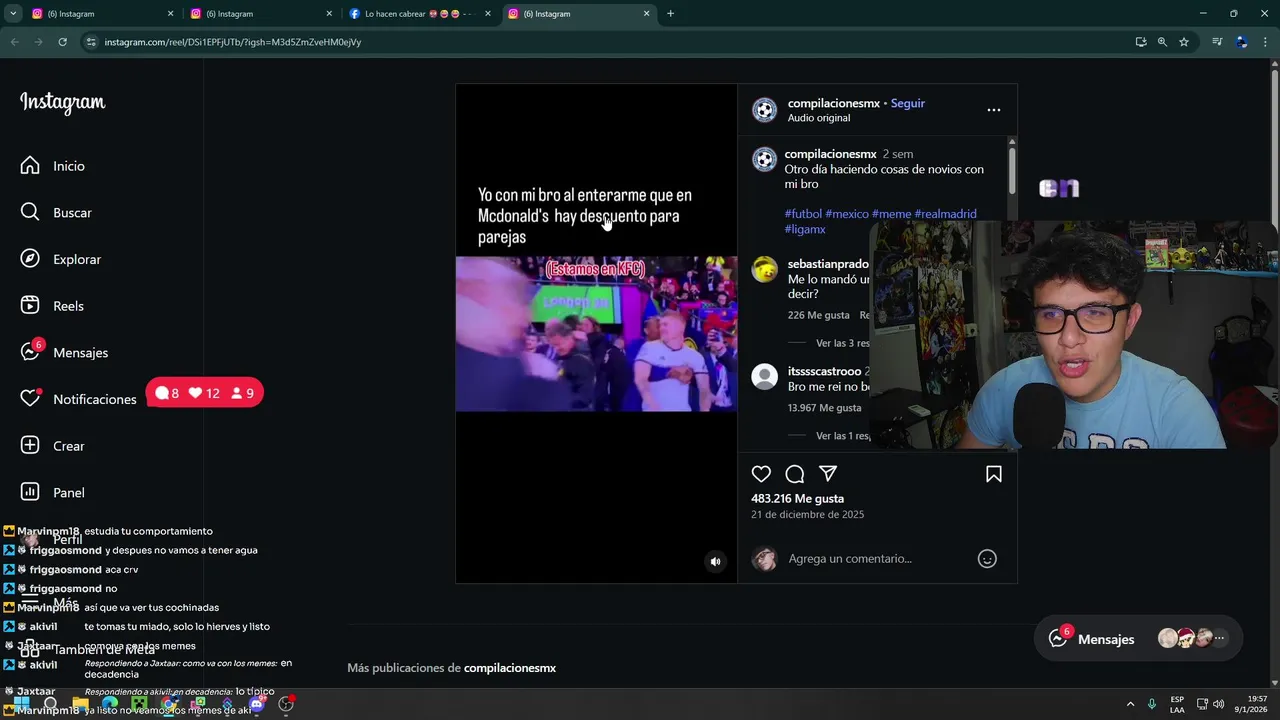View the 13.967 Me gusta count

click(x=824, y=408)
